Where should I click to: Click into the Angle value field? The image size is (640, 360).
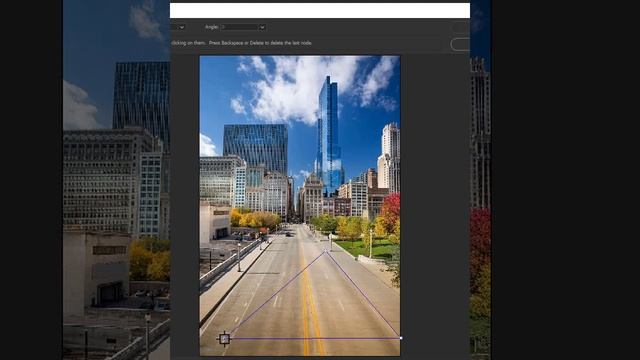(240, 27)
